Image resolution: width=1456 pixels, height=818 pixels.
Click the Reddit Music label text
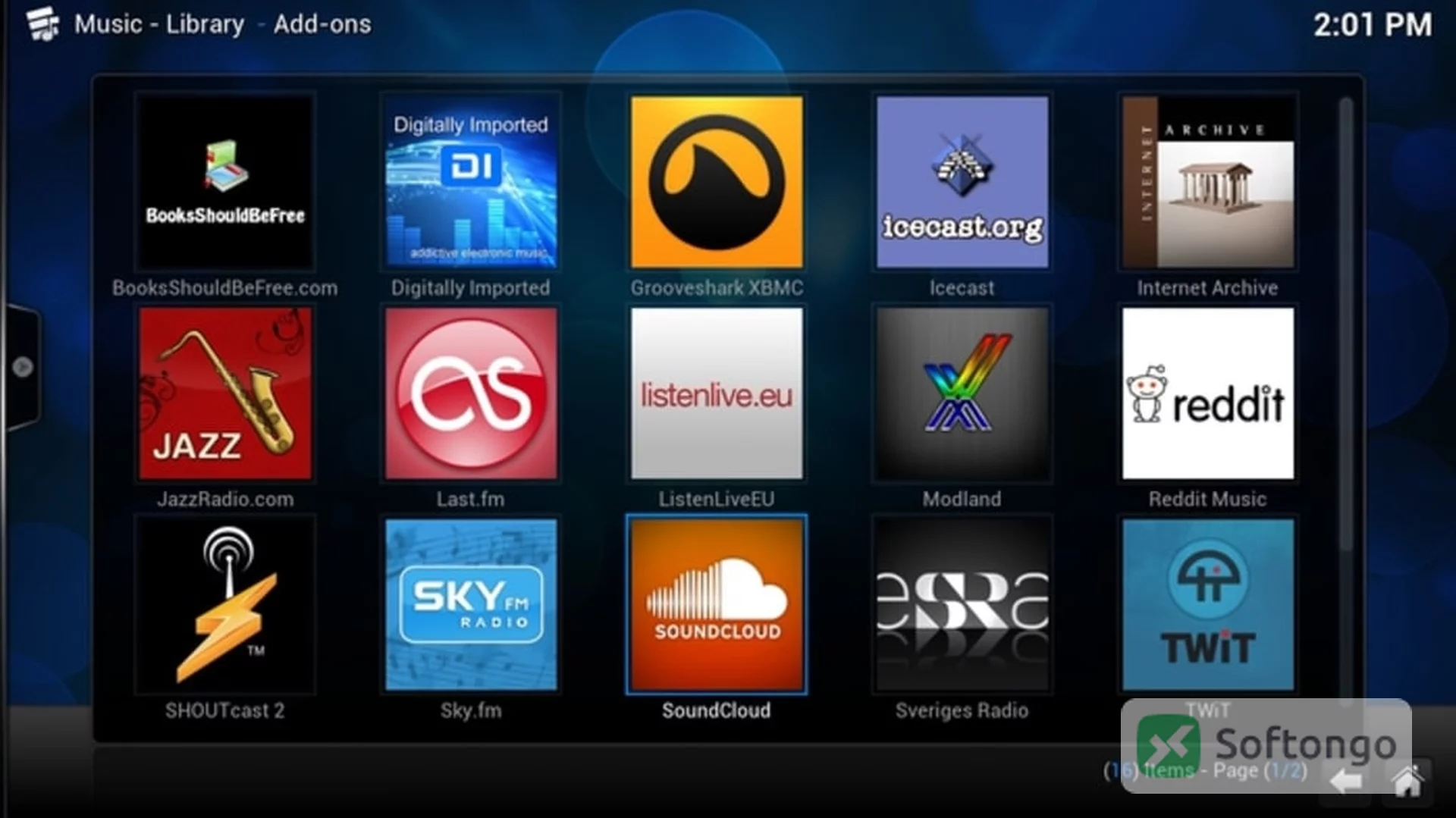coord(1207,500)
